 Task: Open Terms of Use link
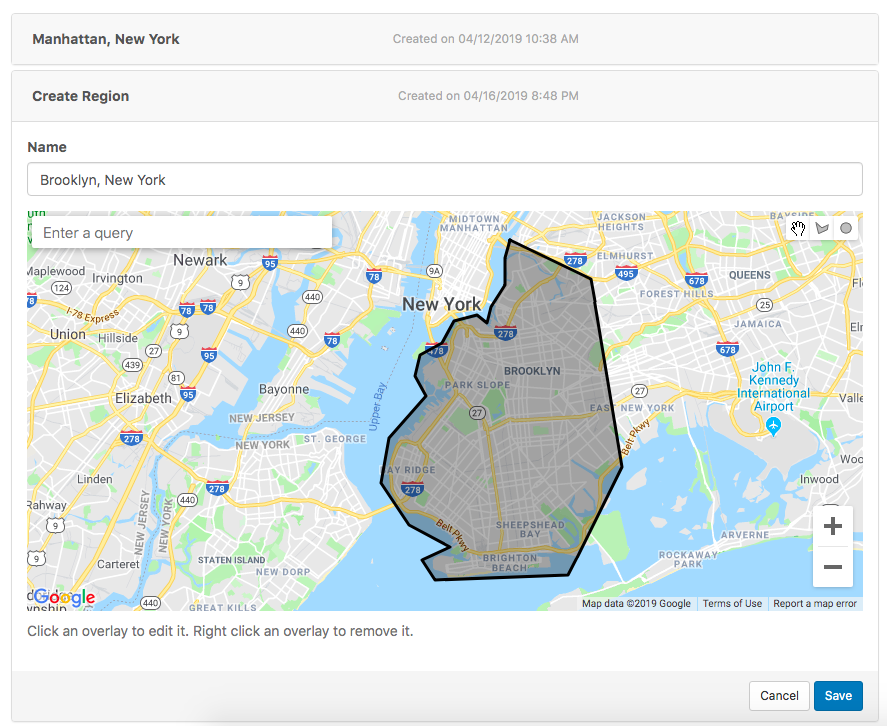[x=732, y=603]
